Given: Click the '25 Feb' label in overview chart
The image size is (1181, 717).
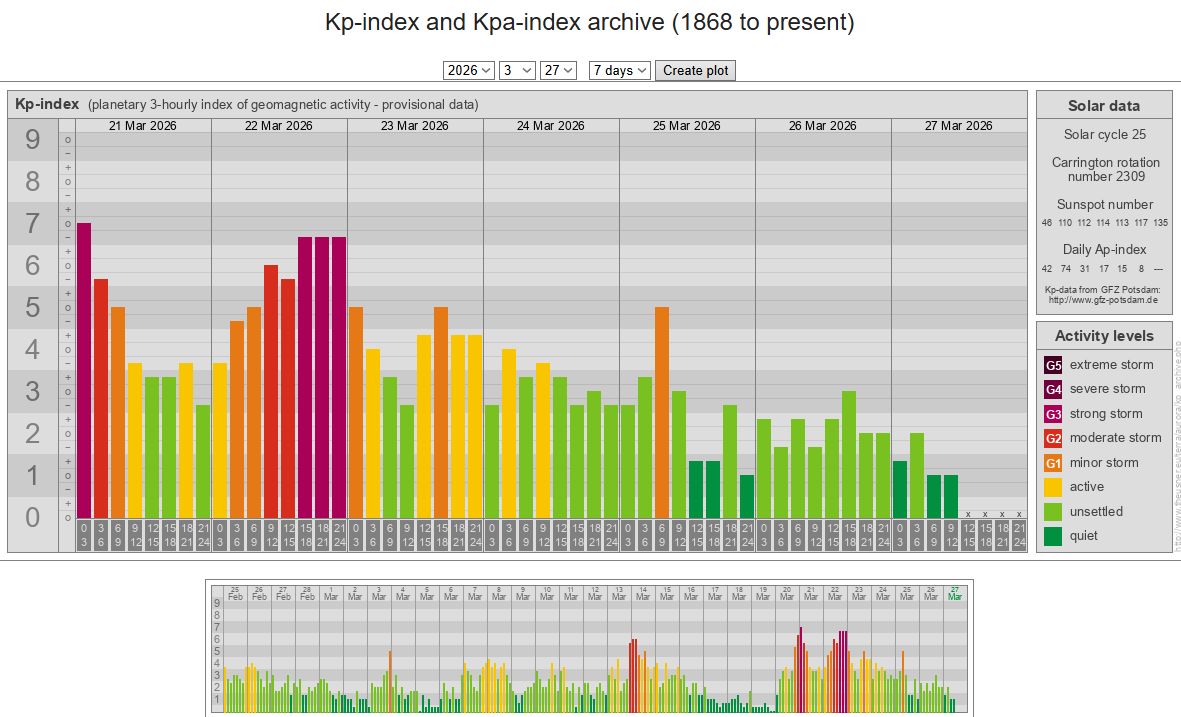Looking at the screenshot, I should (x=235, y=593).
